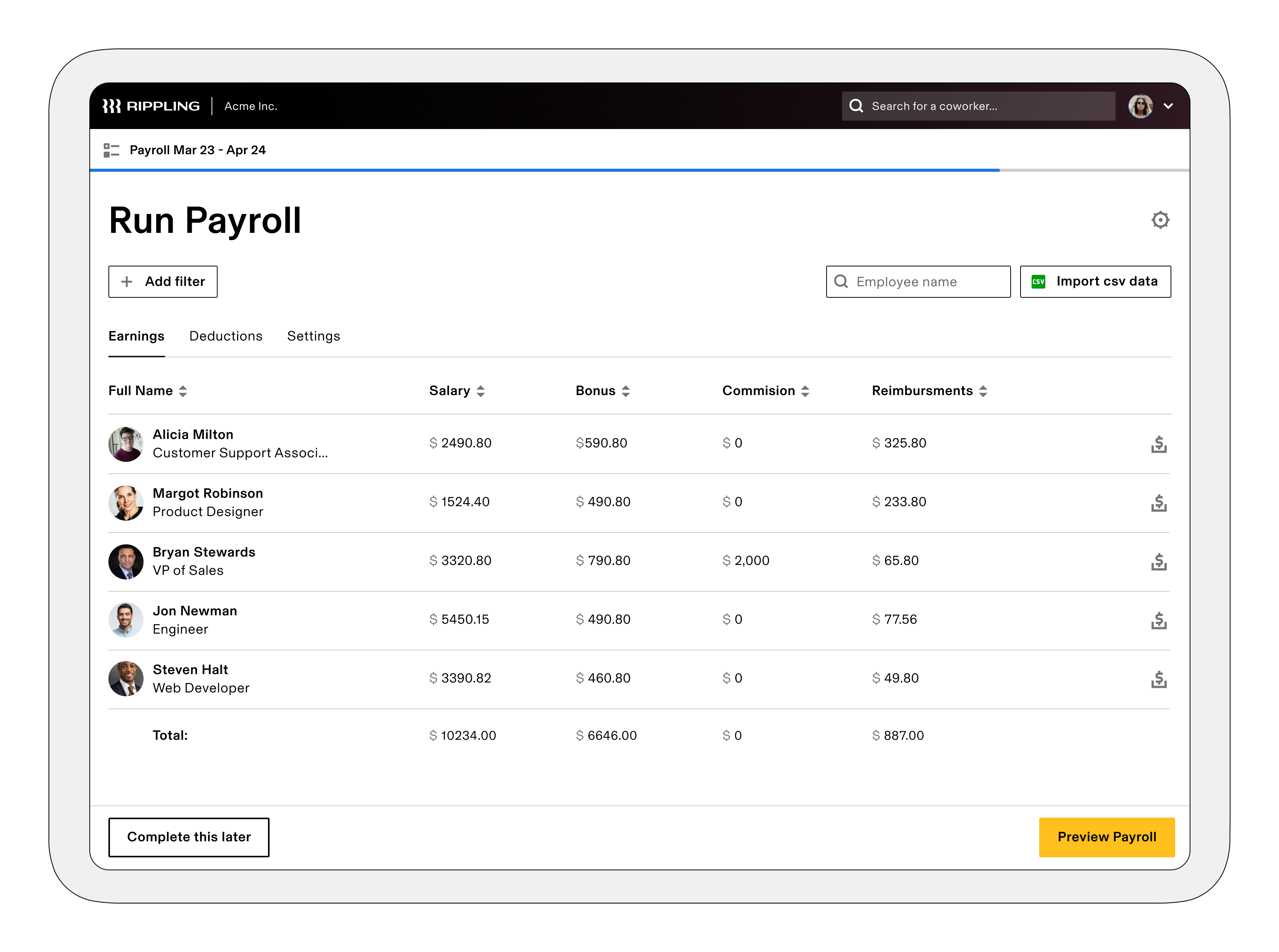Switch to the Settings tab
Image resolution: width=1279 pixels, height=952 pixels.
[x=313, y=336]
